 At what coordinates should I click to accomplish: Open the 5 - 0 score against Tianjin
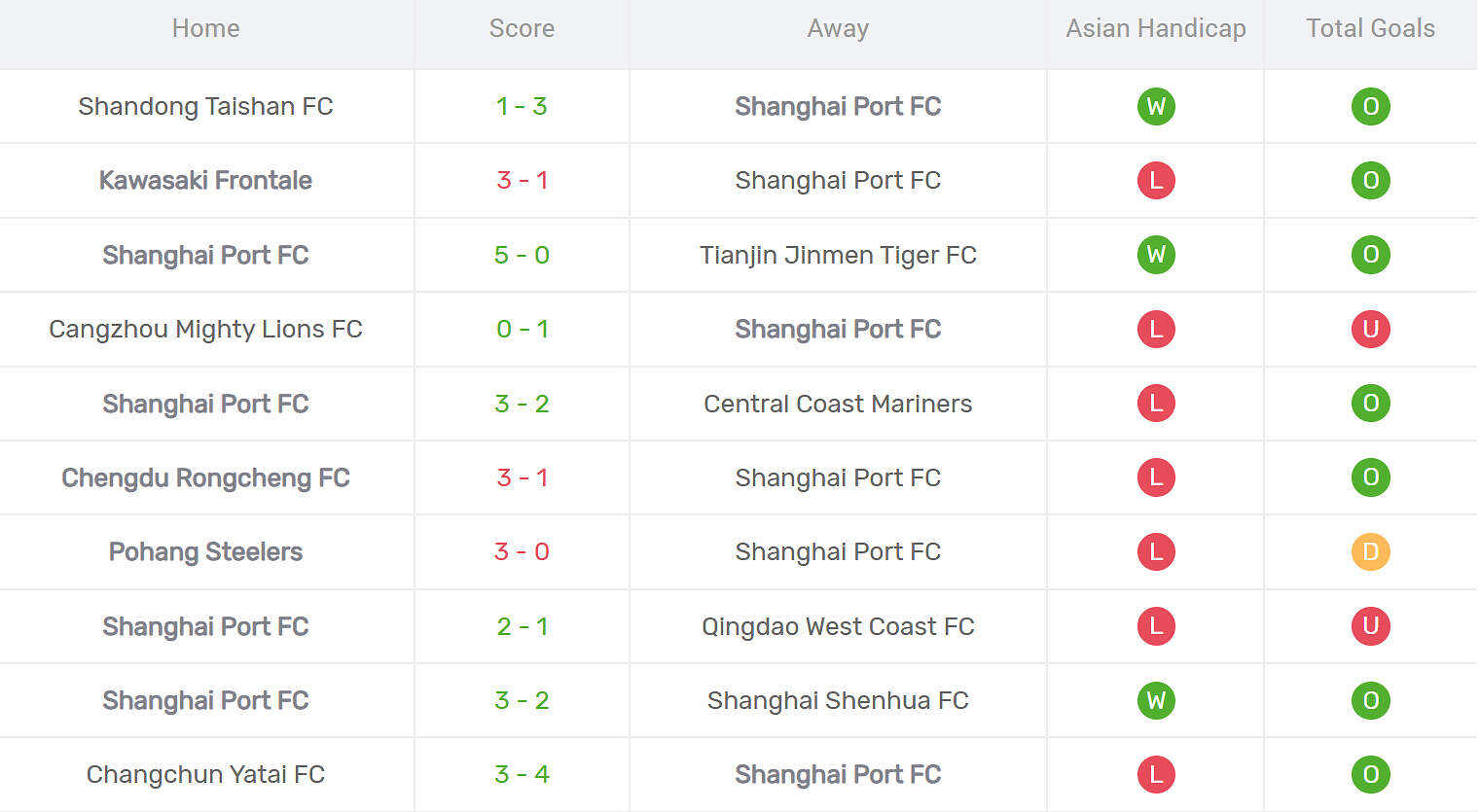pyautogui.click(x=522, y=255)
